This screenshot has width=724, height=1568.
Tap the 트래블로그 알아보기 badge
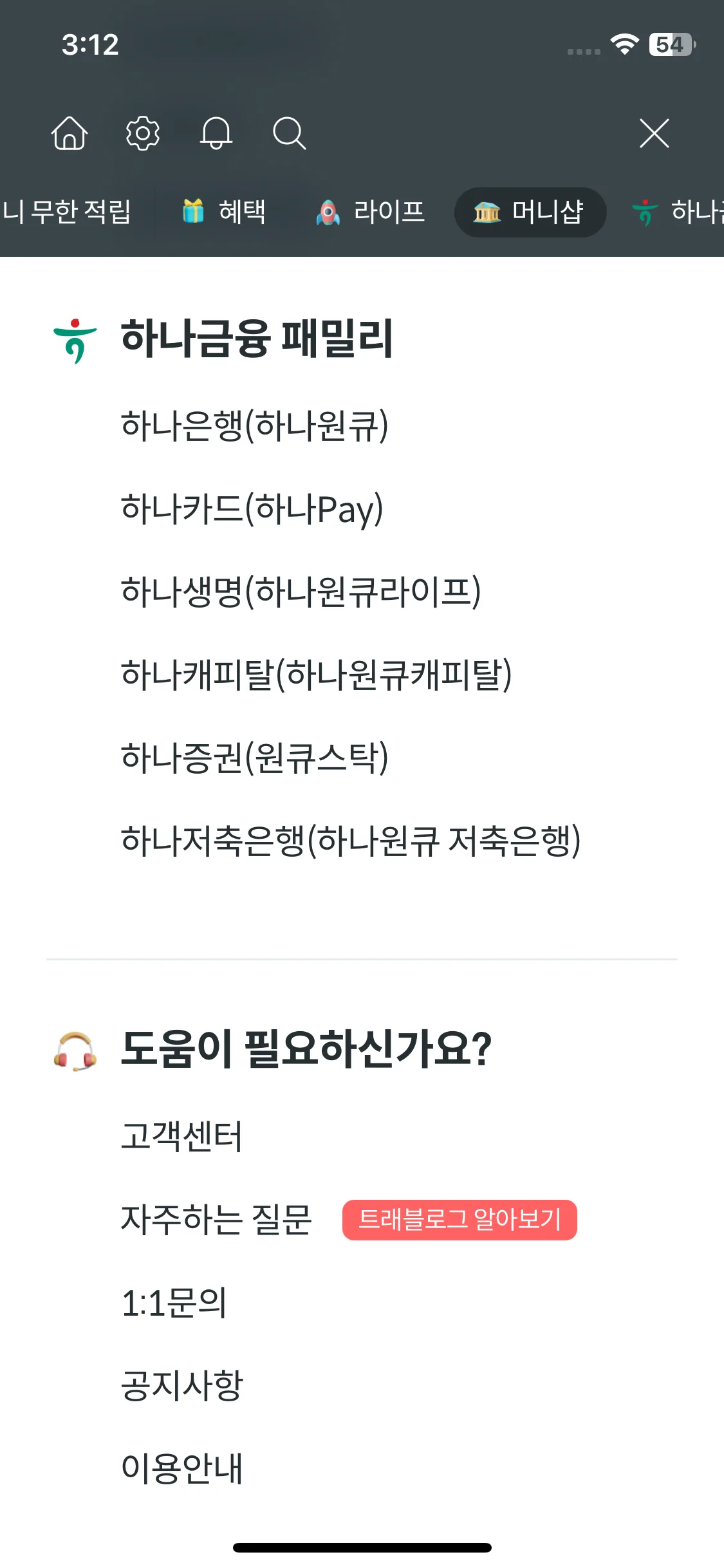point(459,1220)
